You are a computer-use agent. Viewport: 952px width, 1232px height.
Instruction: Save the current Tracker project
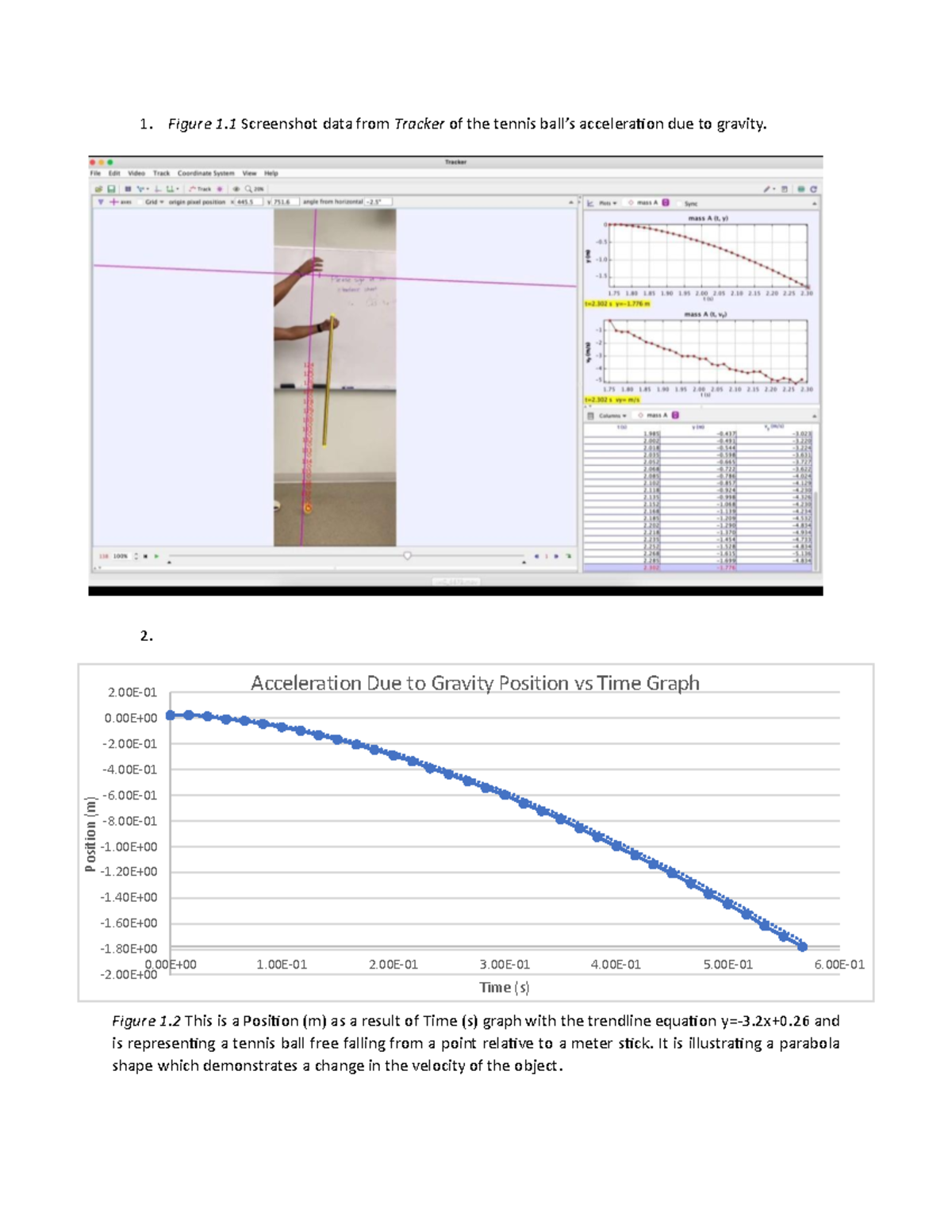click(111, 187)
